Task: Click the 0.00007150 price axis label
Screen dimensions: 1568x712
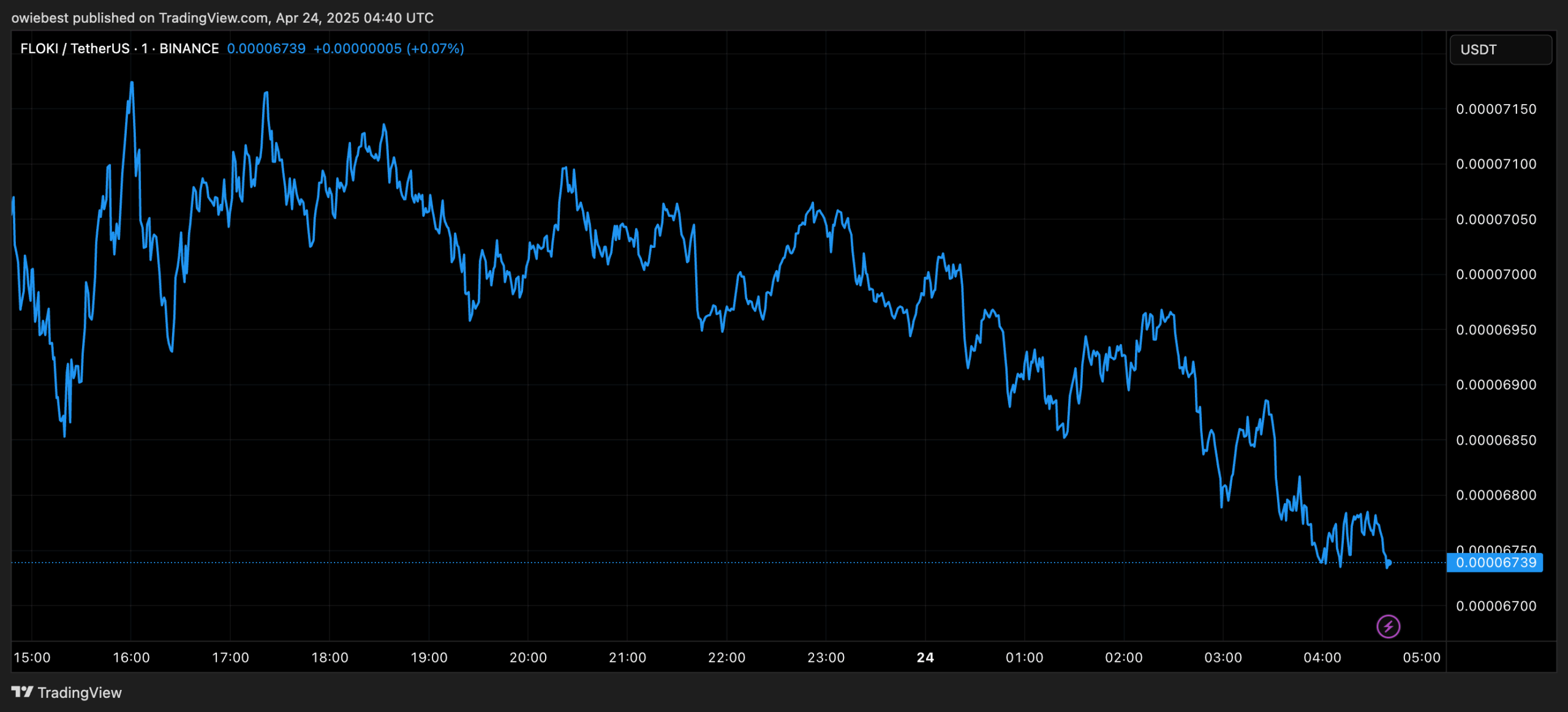Action: [x=1496, y=109]
